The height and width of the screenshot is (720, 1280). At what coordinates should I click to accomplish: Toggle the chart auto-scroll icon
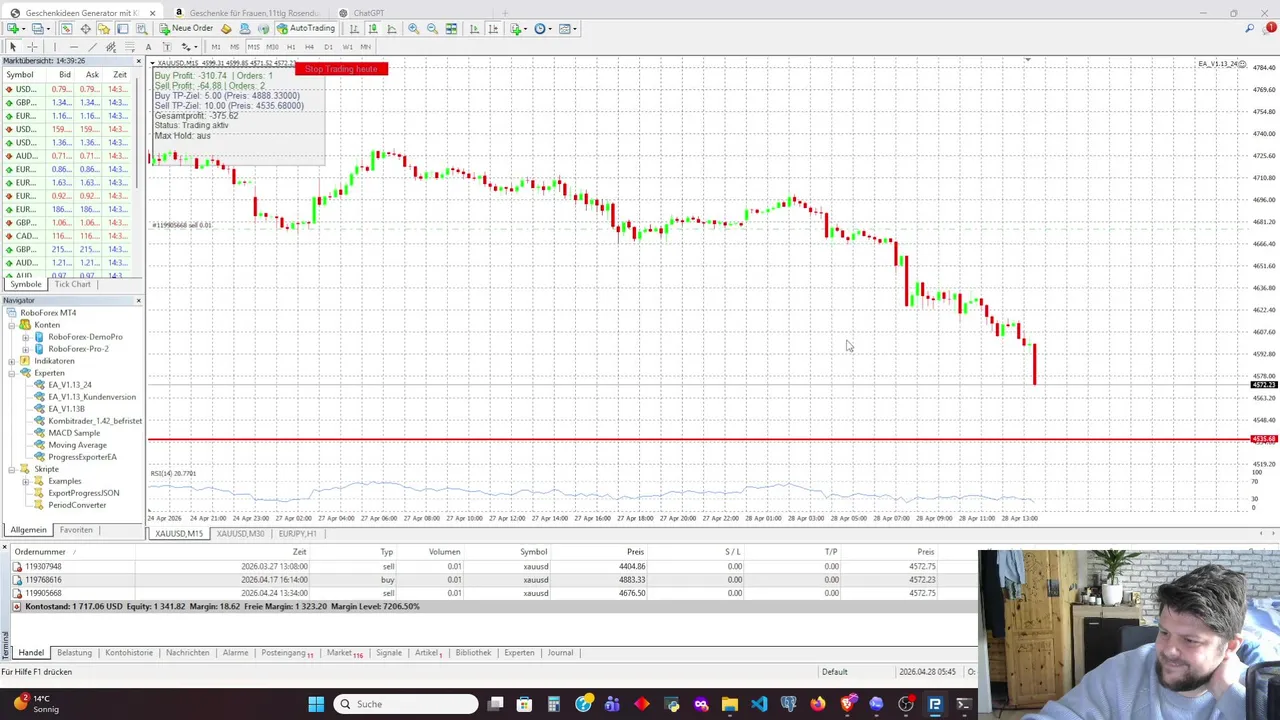474,28
